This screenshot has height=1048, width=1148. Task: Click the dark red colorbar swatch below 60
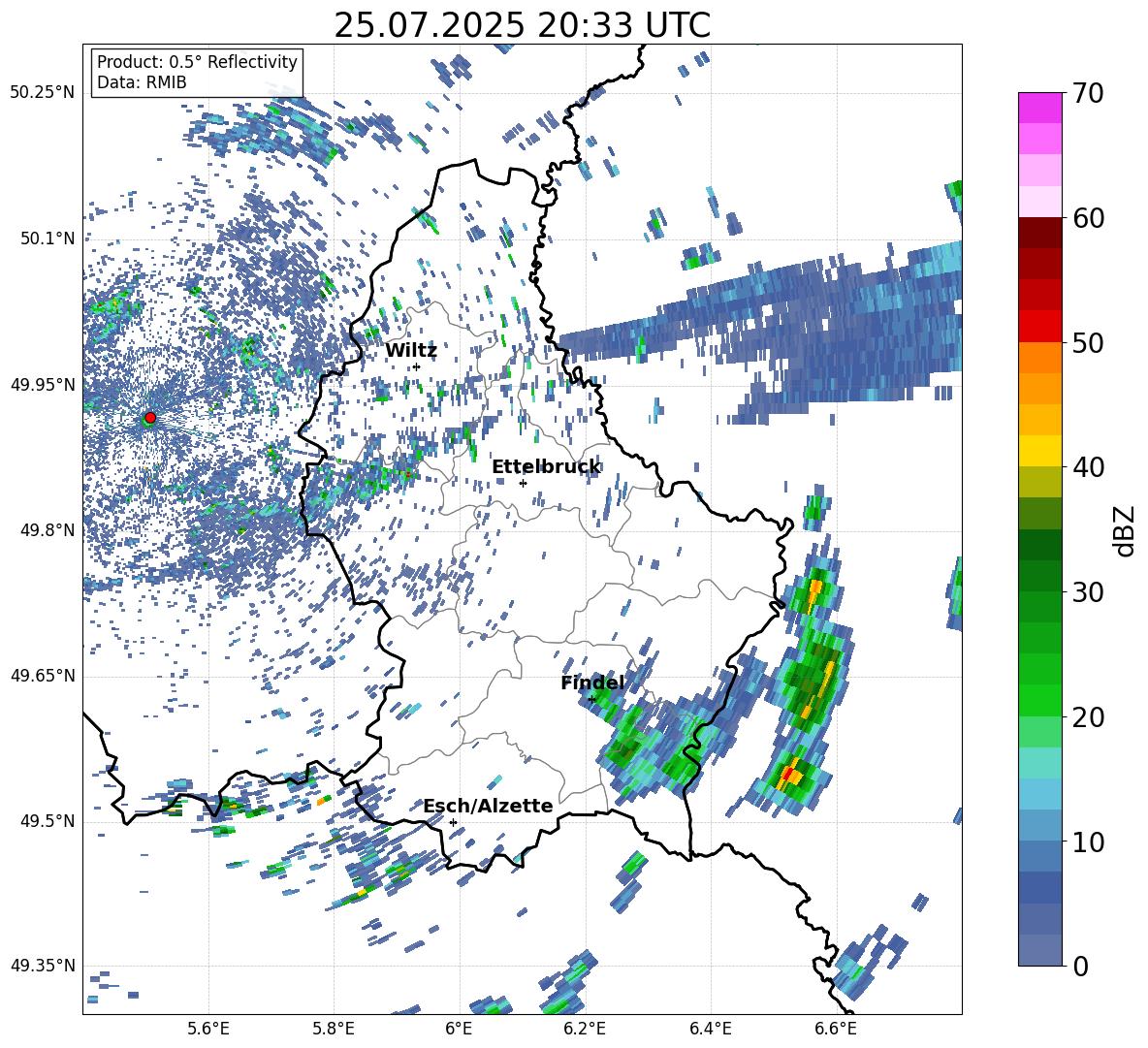(1039, 233)
